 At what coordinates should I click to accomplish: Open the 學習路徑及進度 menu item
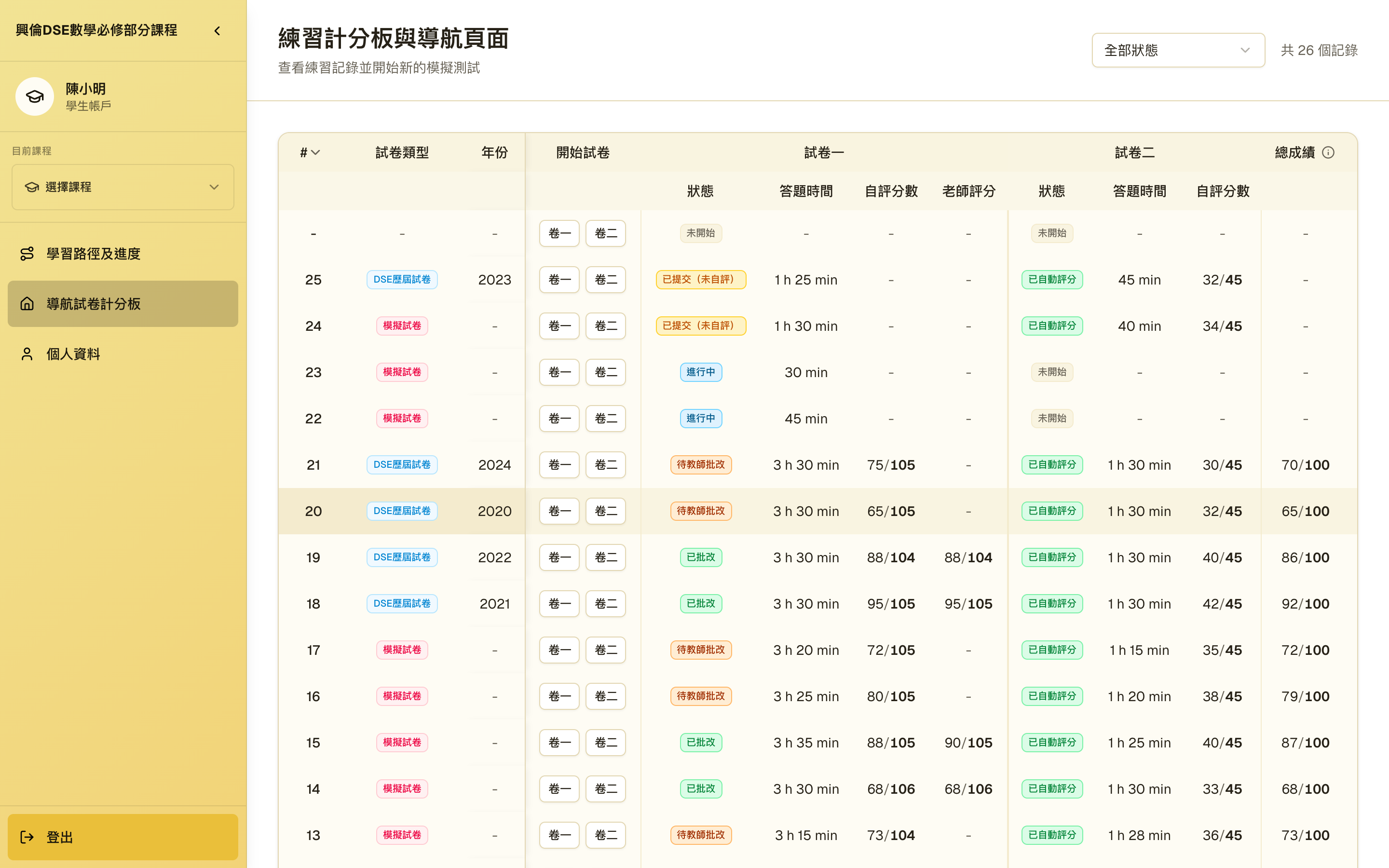(123, 254)
